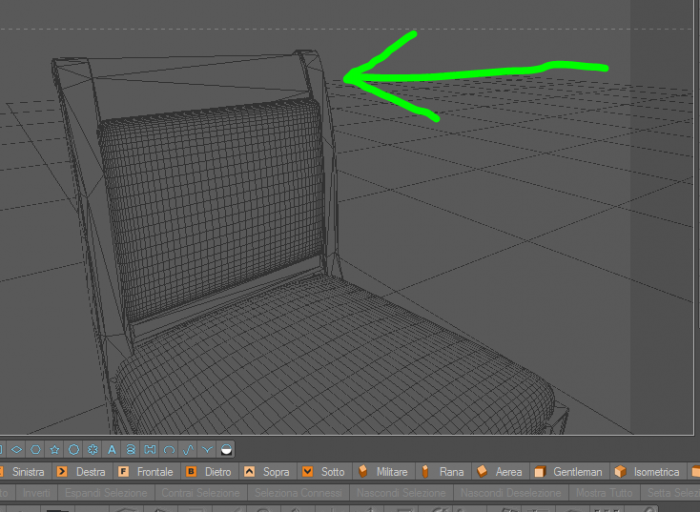Switch to the Sinistra (left) view

click(23, 472)
